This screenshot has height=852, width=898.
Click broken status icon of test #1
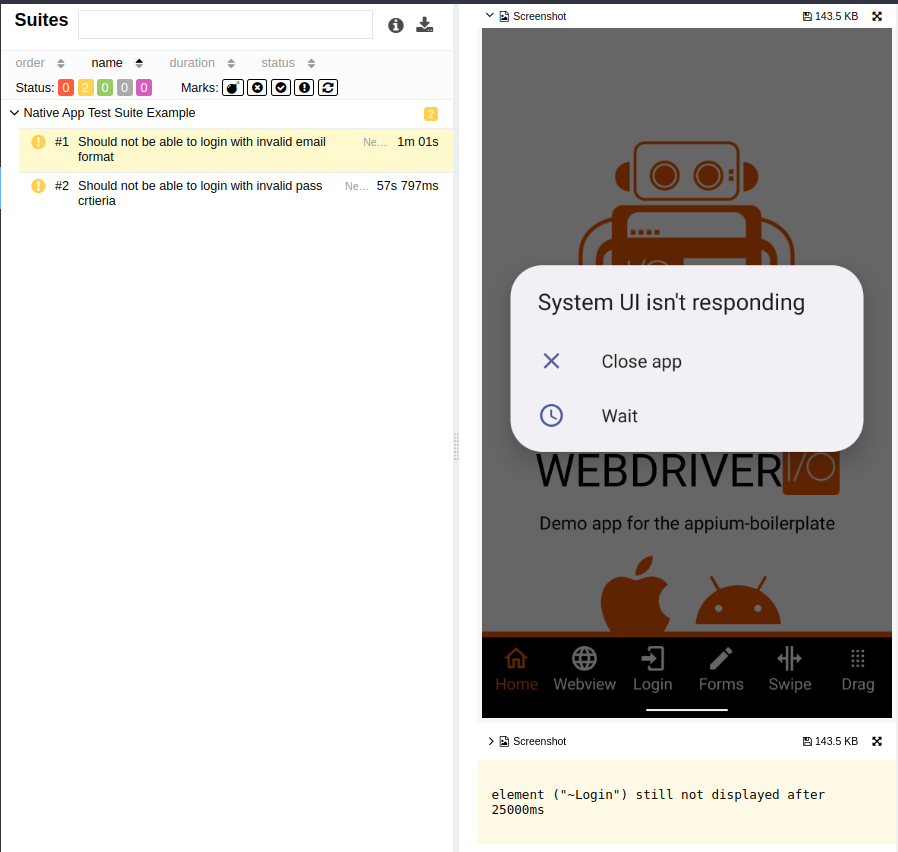tap(38, 142)
